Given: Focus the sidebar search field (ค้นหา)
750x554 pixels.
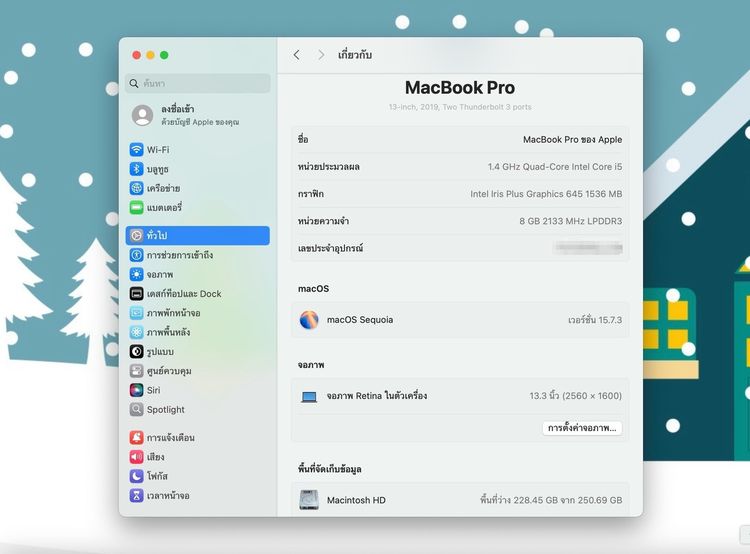Looking at the screenshot, I should 198,83.
